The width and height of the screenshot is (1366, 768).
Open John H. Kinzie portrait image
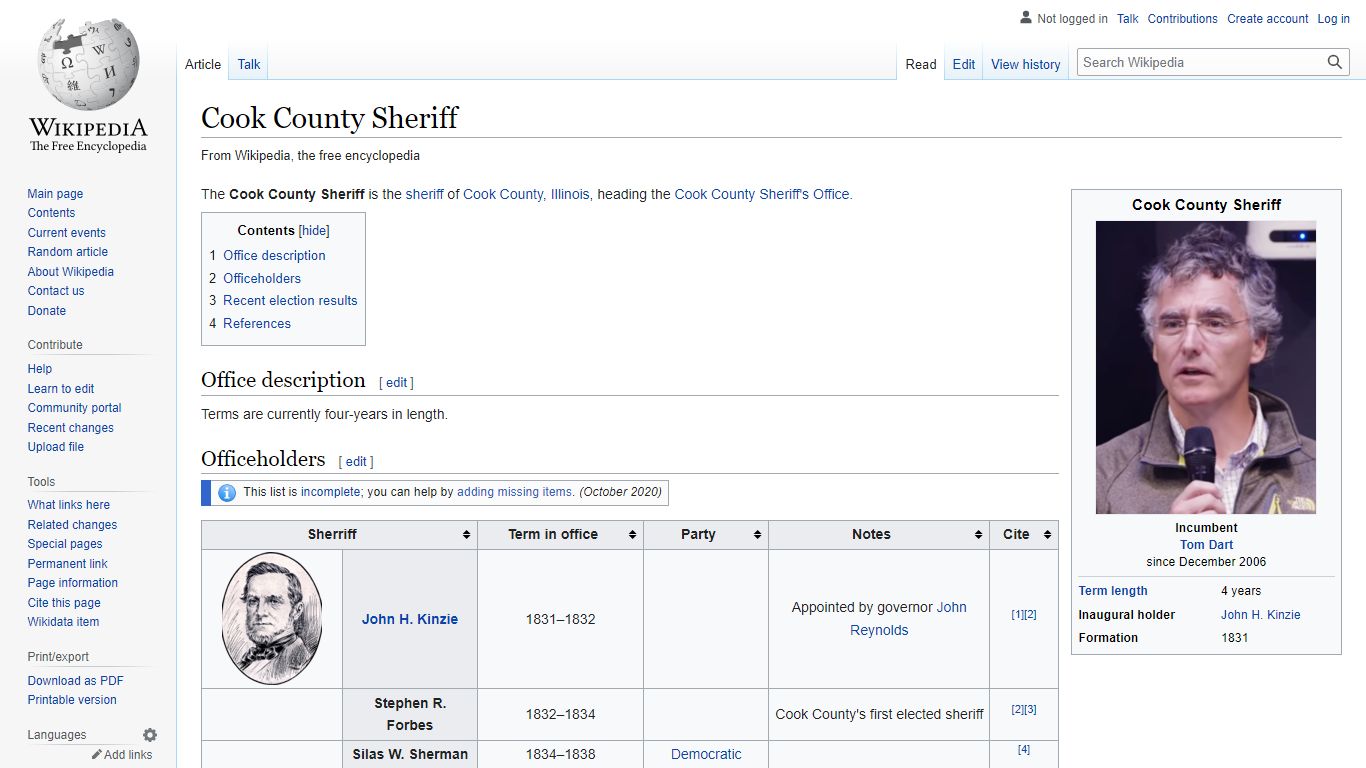[272, 619]
